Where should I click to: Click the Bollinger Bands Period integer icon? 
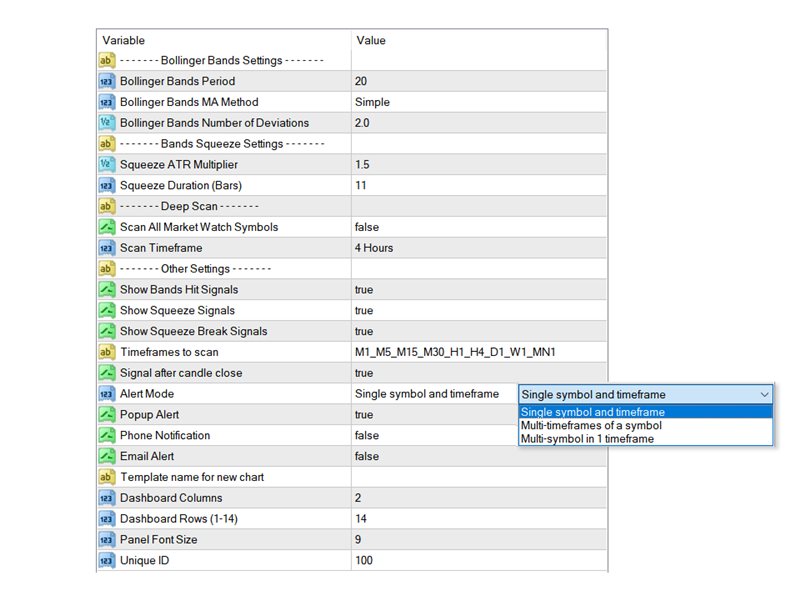(106, 81)
